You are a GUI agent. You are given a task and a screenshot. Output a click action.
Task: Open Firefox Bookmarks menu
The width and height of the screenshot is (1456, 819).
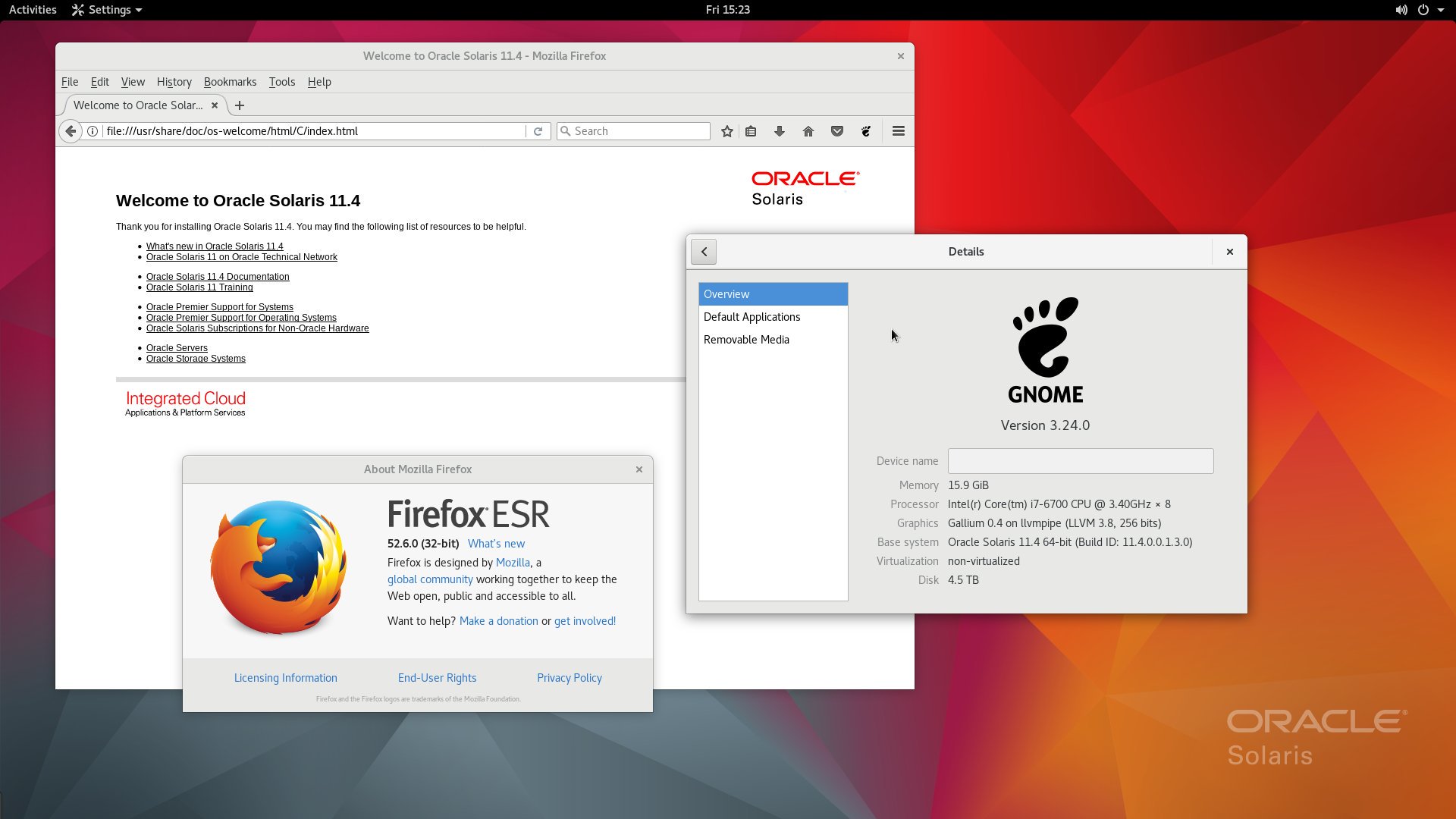tap(230, 82)
